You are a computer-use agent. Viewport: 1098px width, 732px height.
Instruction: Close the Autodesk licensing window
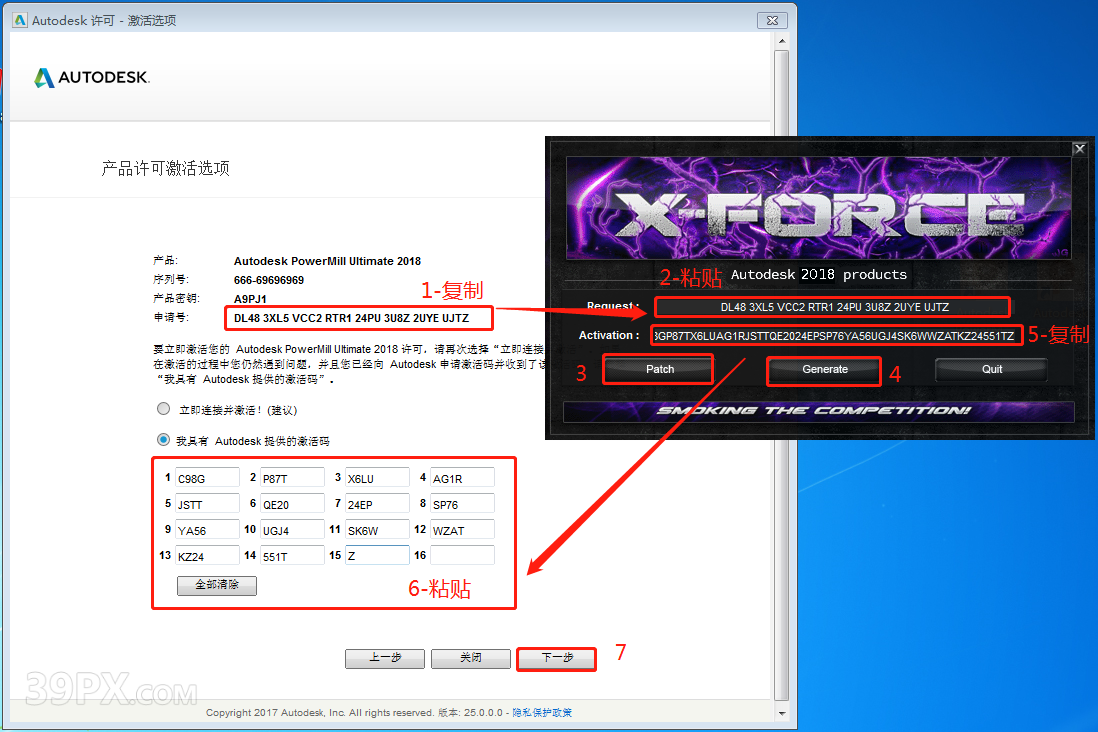tap(772, 20)
